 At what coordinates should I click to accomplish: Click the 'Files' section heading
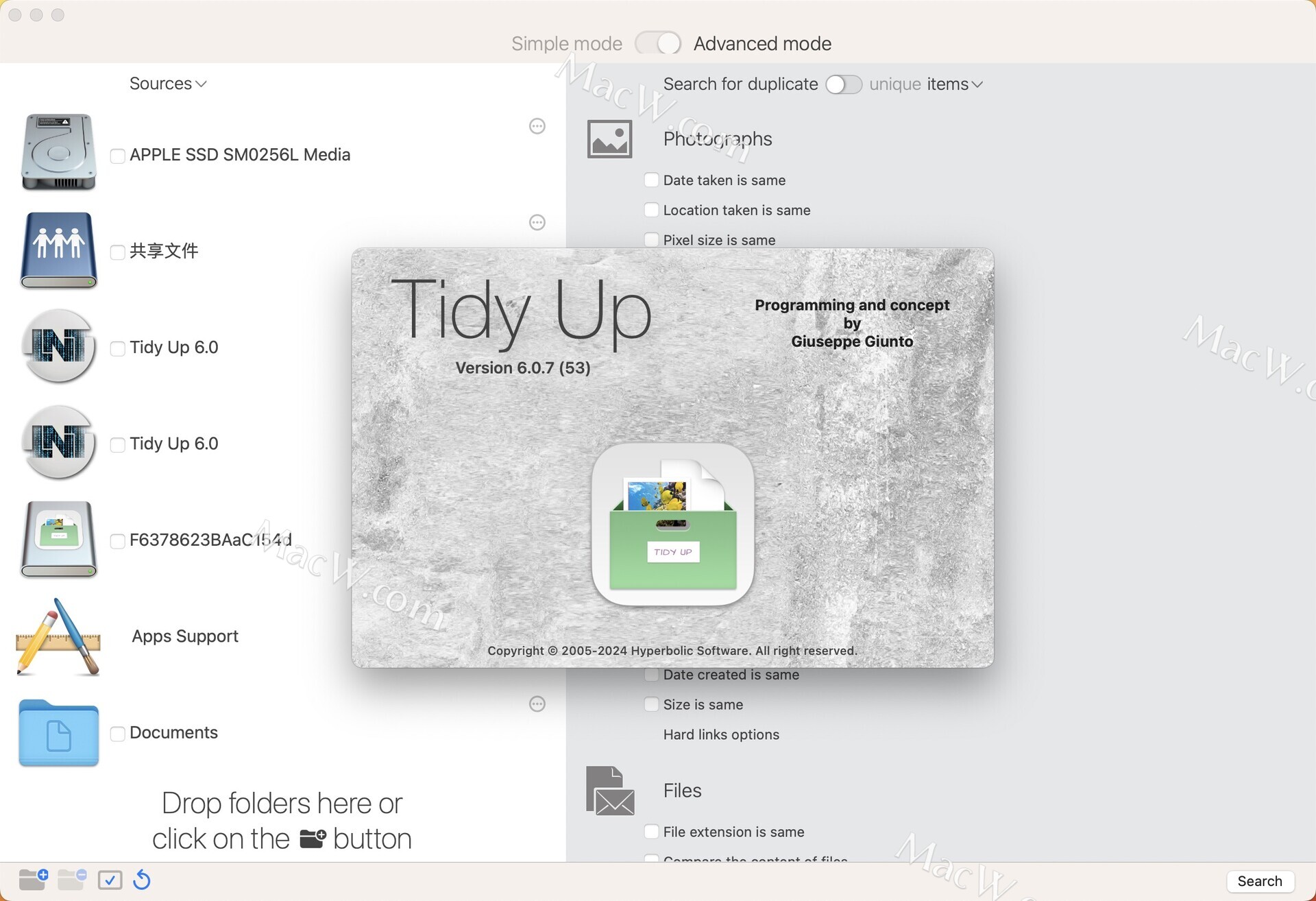click(682, 791)
